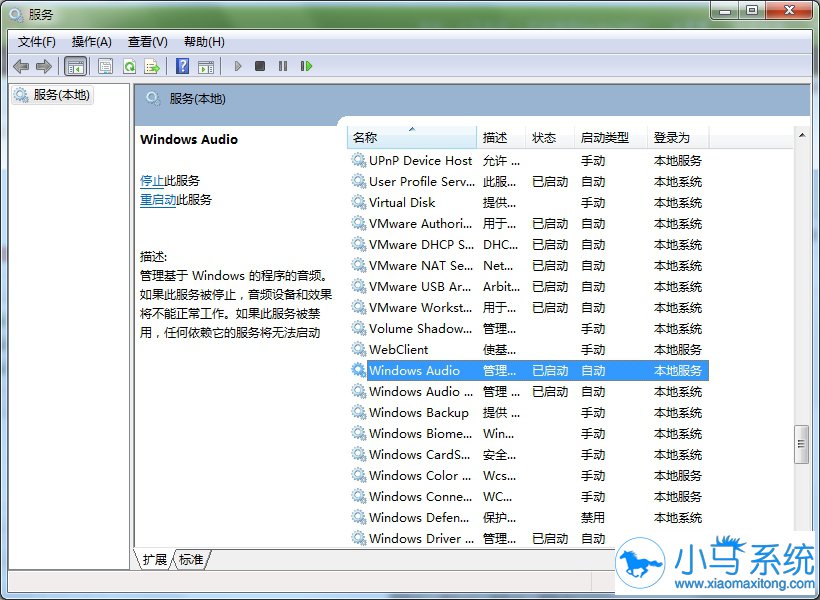Image resolution: width=820 pixels, height=600 pixels.
Task: Click the Wcs... description of Windows Color
Action: tap(499, 476)
